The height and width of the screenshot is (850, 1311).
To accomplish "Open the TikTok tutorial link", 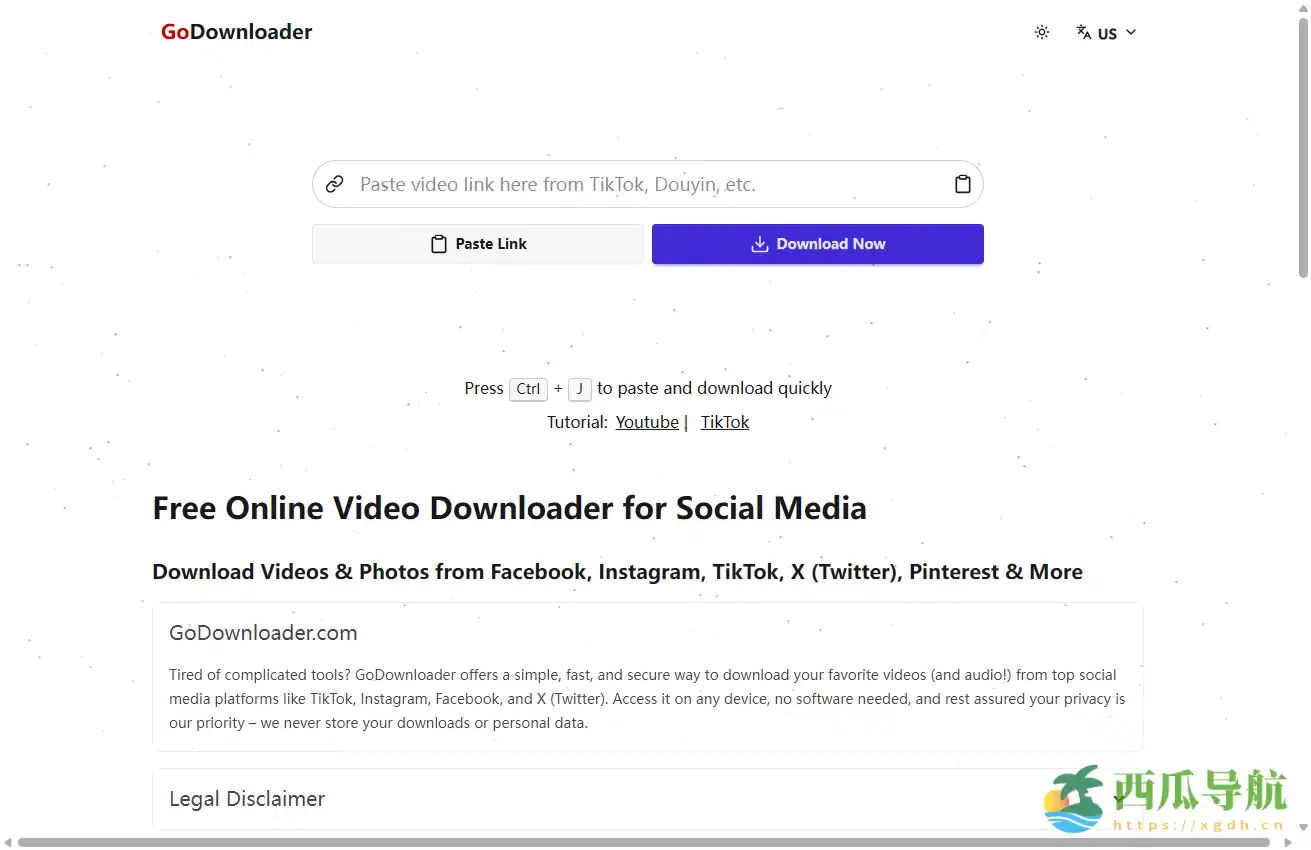I will click(724, 421).
